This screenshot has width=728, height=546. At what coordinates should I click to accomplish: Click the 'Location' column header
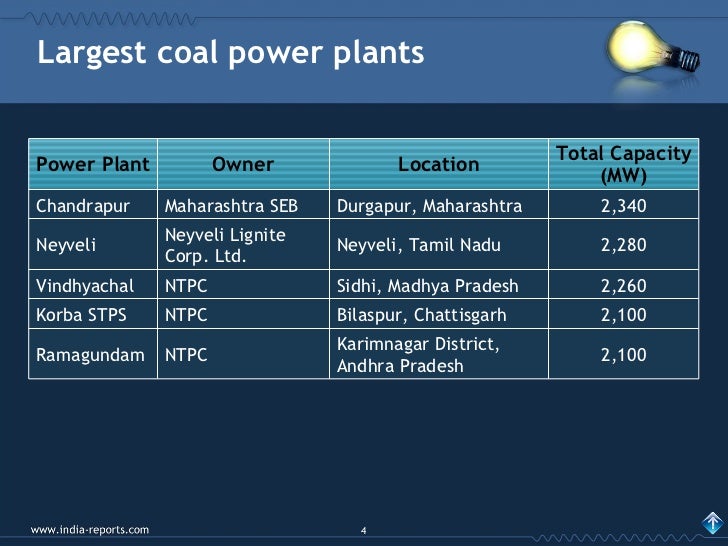(x=439, y=164)
